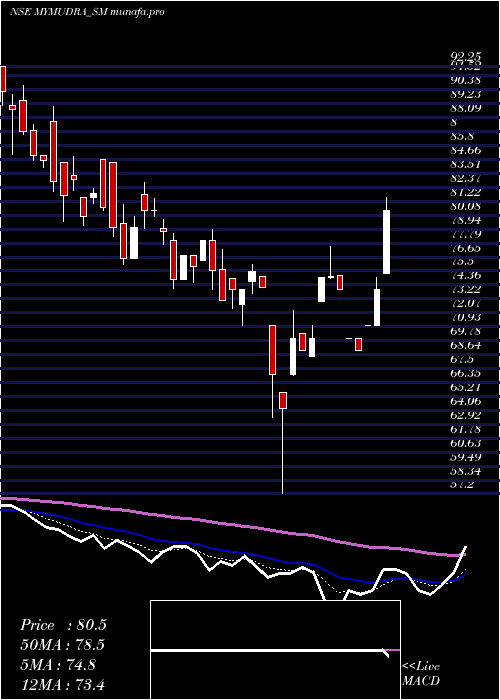500x700 pixels.
Task: Click the 72.07 price axis label
Action: click(465, 304)
